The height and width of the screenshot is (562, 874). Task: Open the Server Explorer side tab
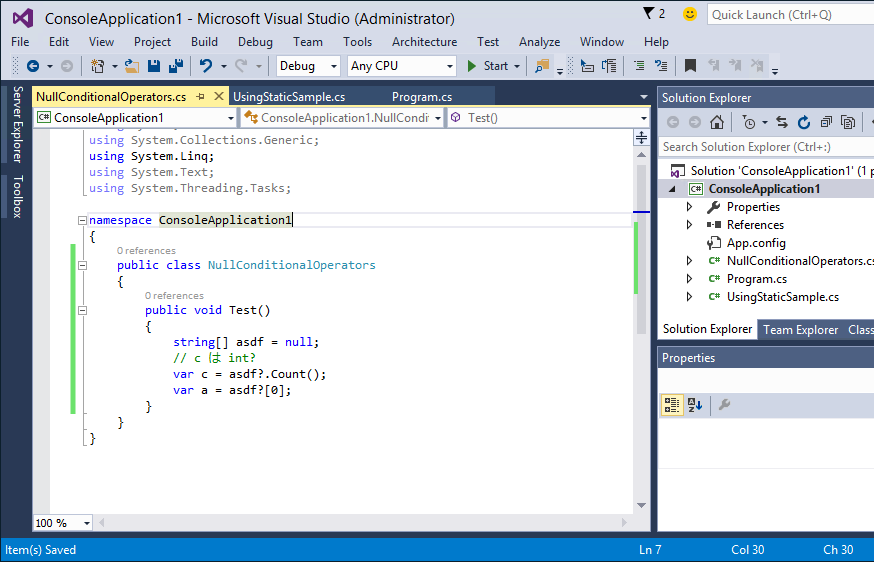18,124
